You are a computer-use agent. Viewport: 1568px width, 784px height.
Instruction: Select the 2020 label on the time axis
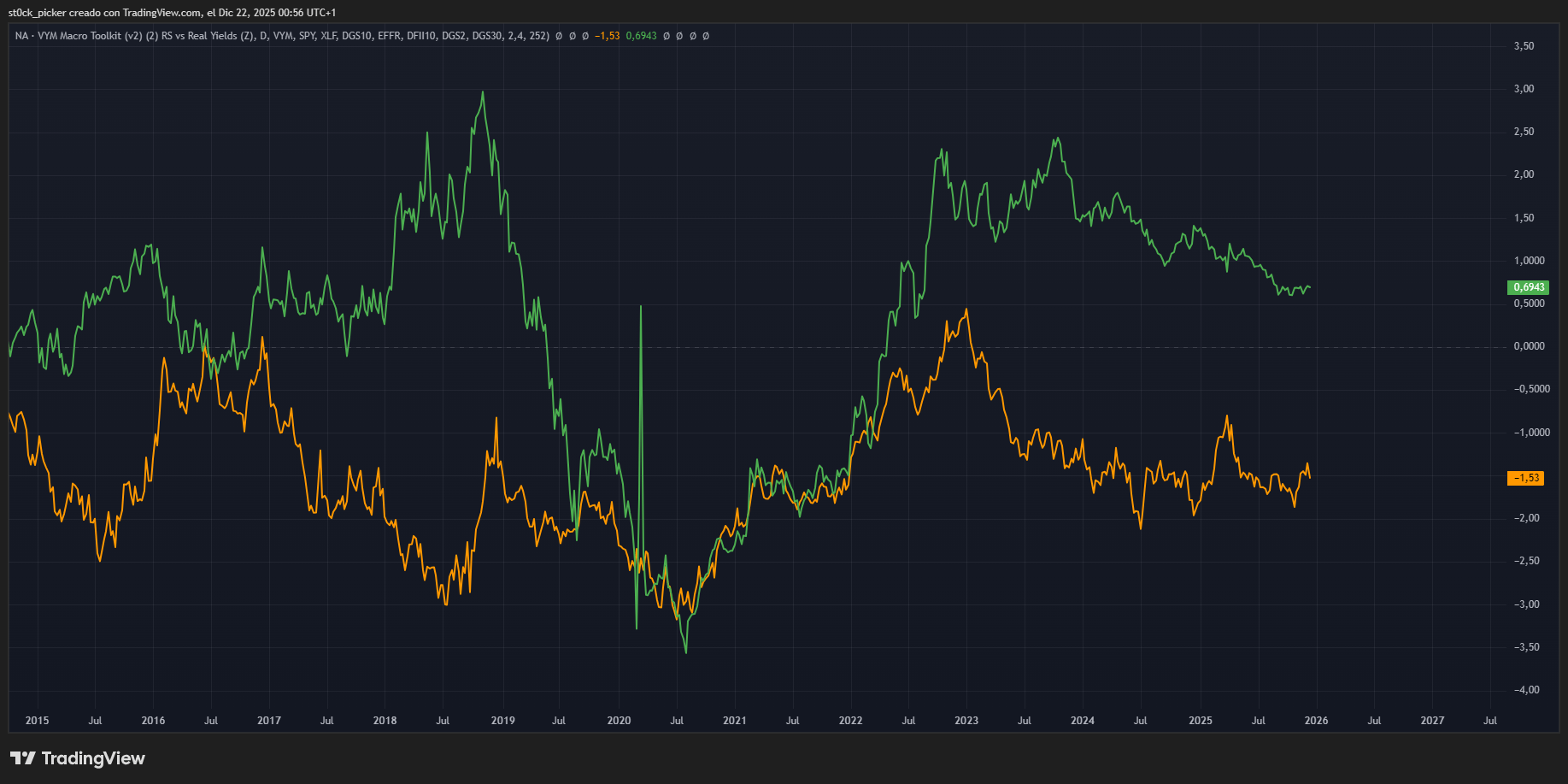click(x=620, y=721)
